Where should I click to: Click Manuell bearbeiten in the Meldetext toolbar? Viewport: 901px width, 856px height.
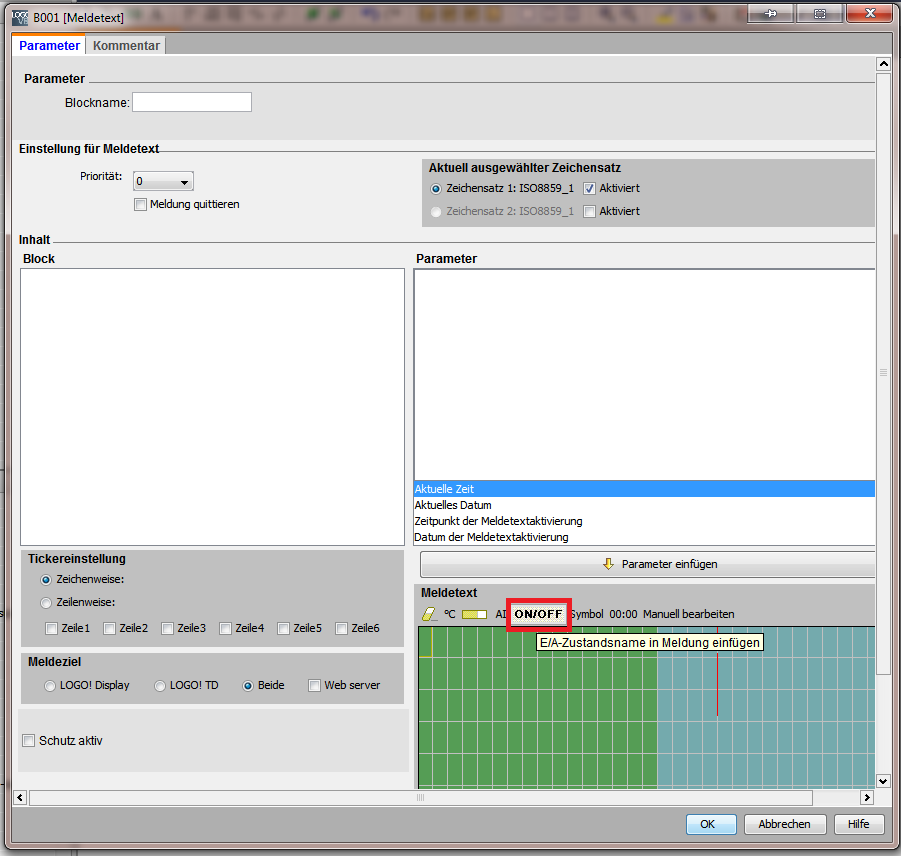click(688, 613)
